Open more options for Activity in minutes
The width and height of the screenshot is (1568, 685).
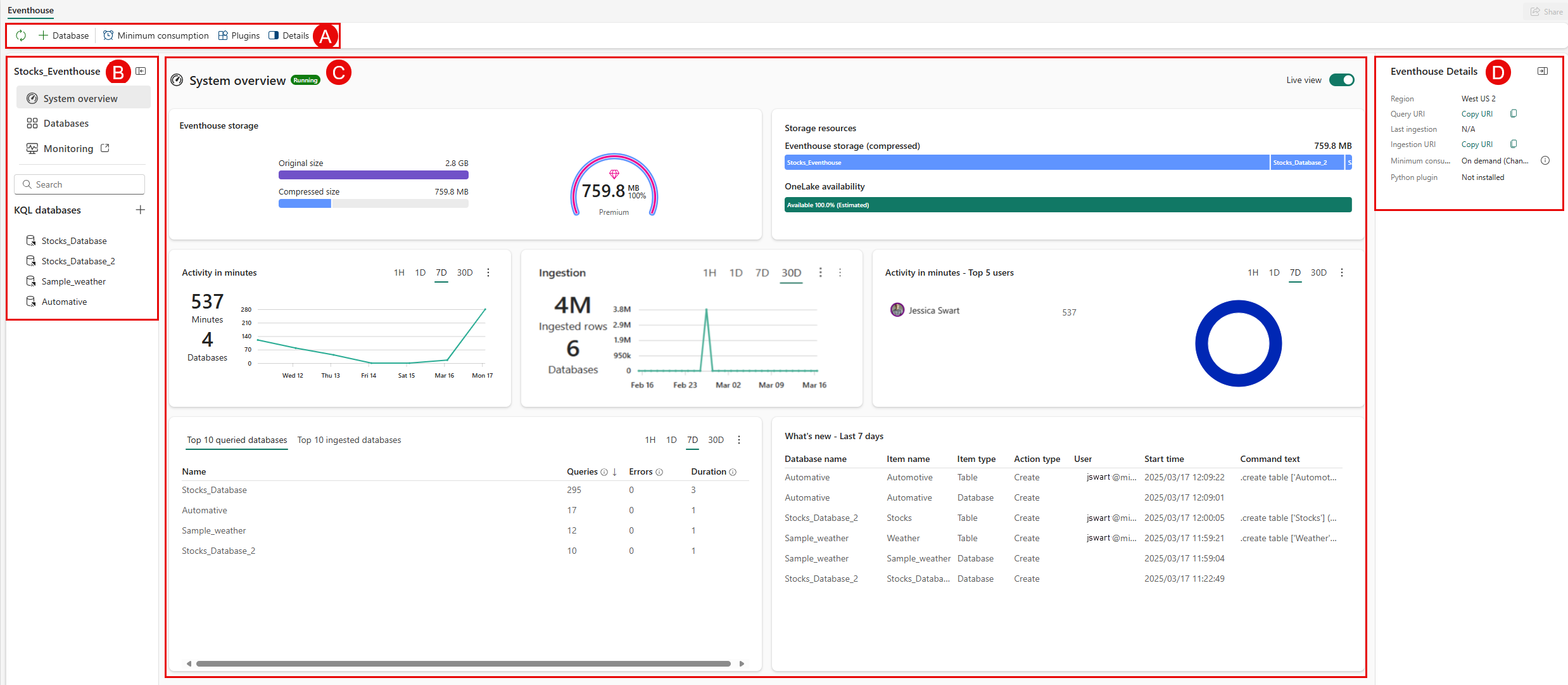pos(488,272)
